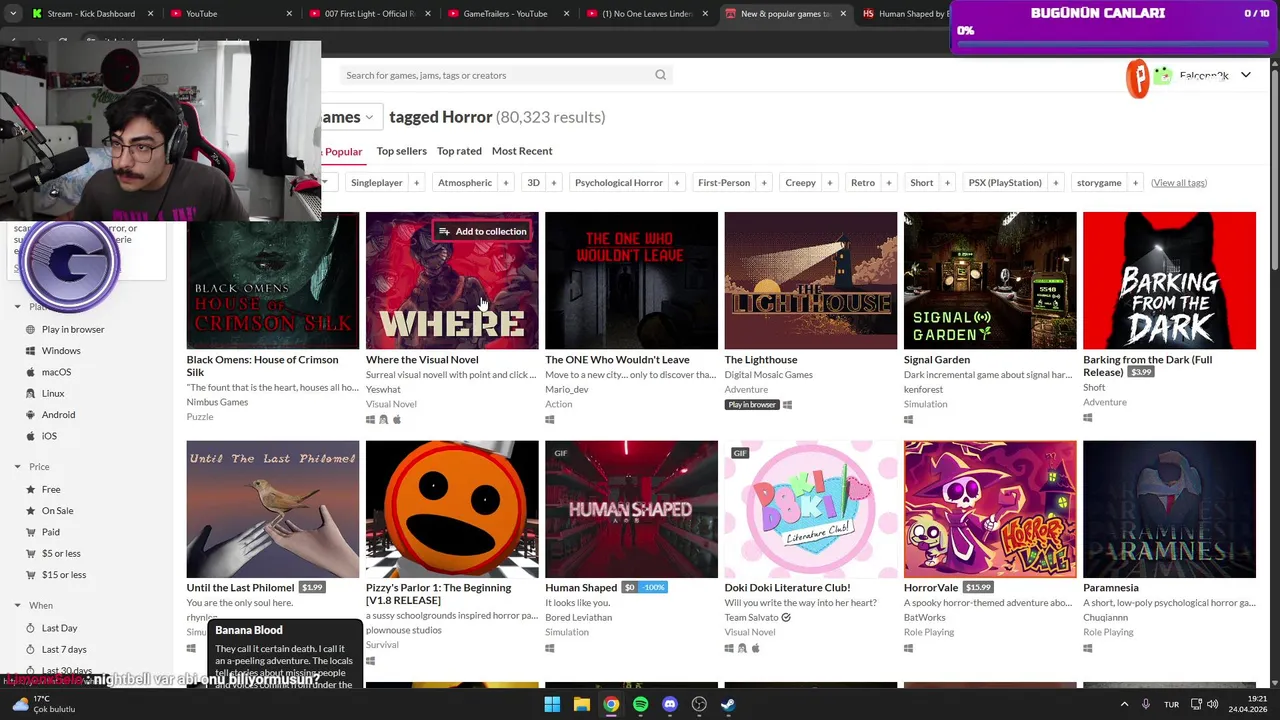Click the Add to collection button

(x=482, y=231)
